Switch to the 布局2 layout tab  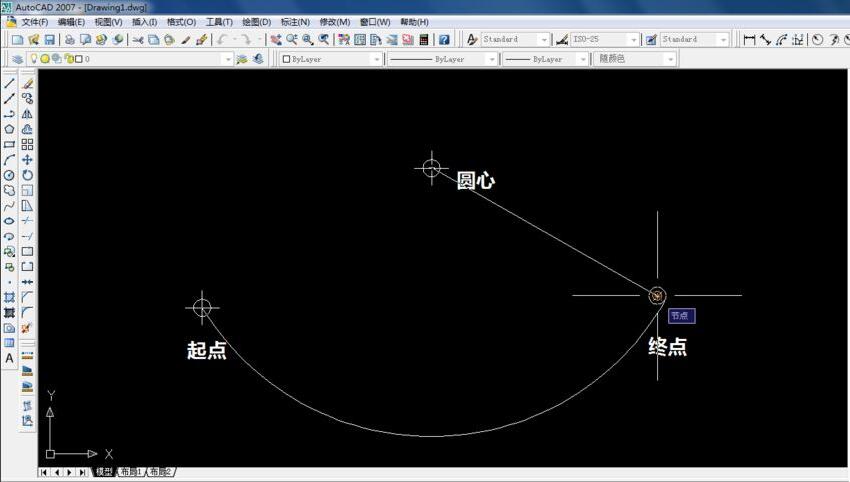[160, 472]
